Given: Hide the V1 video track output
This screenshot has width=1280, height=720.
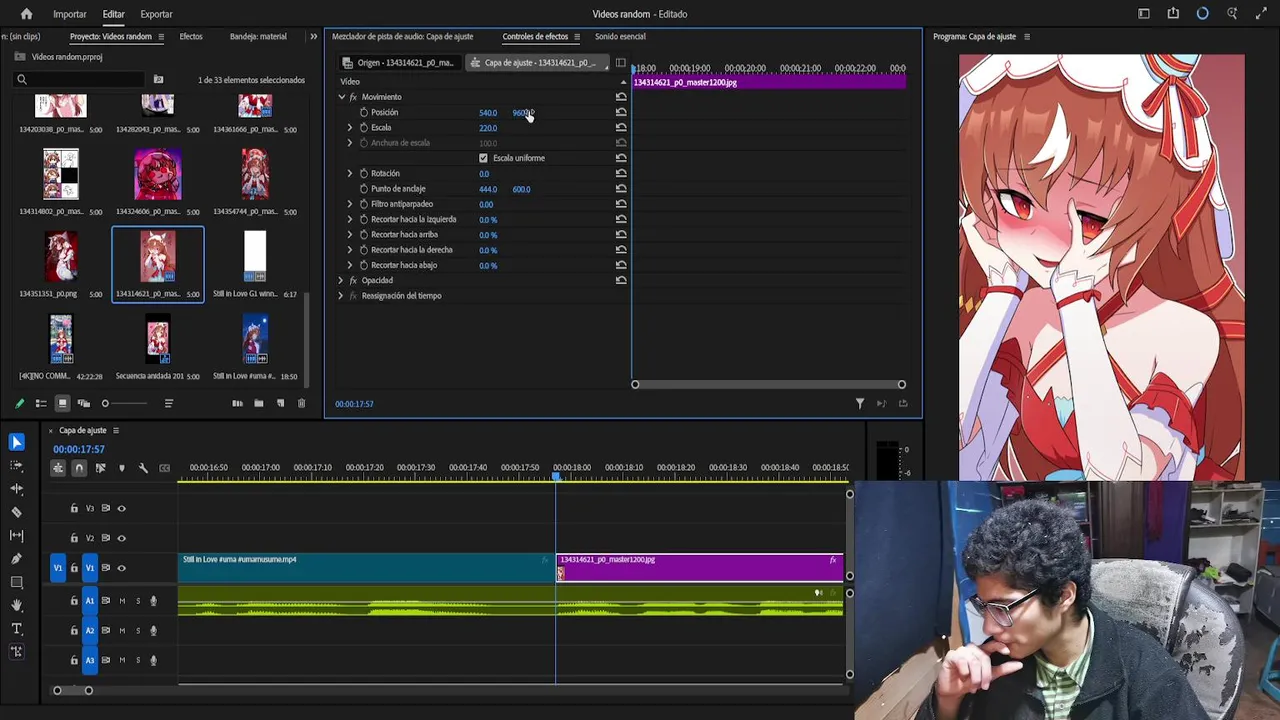Looking at the screenshot, I should tap(122, 568).
